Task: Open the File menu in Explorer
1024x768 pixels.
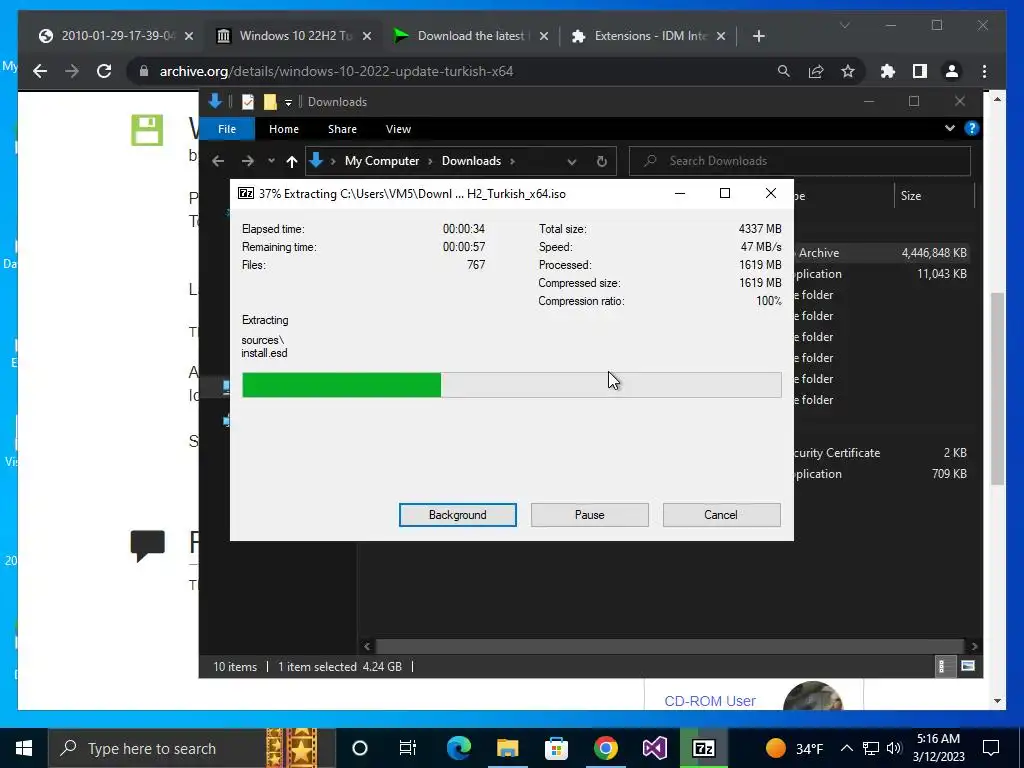Action: point(227,129)
